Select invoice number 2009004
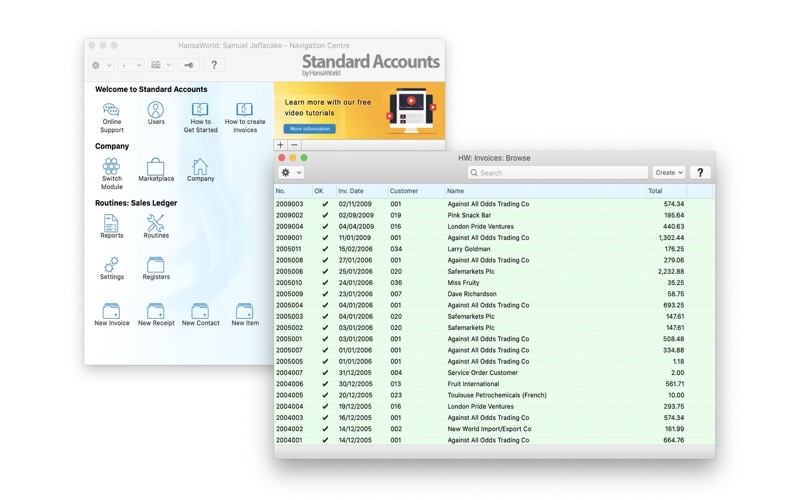800x500 pixels. [289, 227]
